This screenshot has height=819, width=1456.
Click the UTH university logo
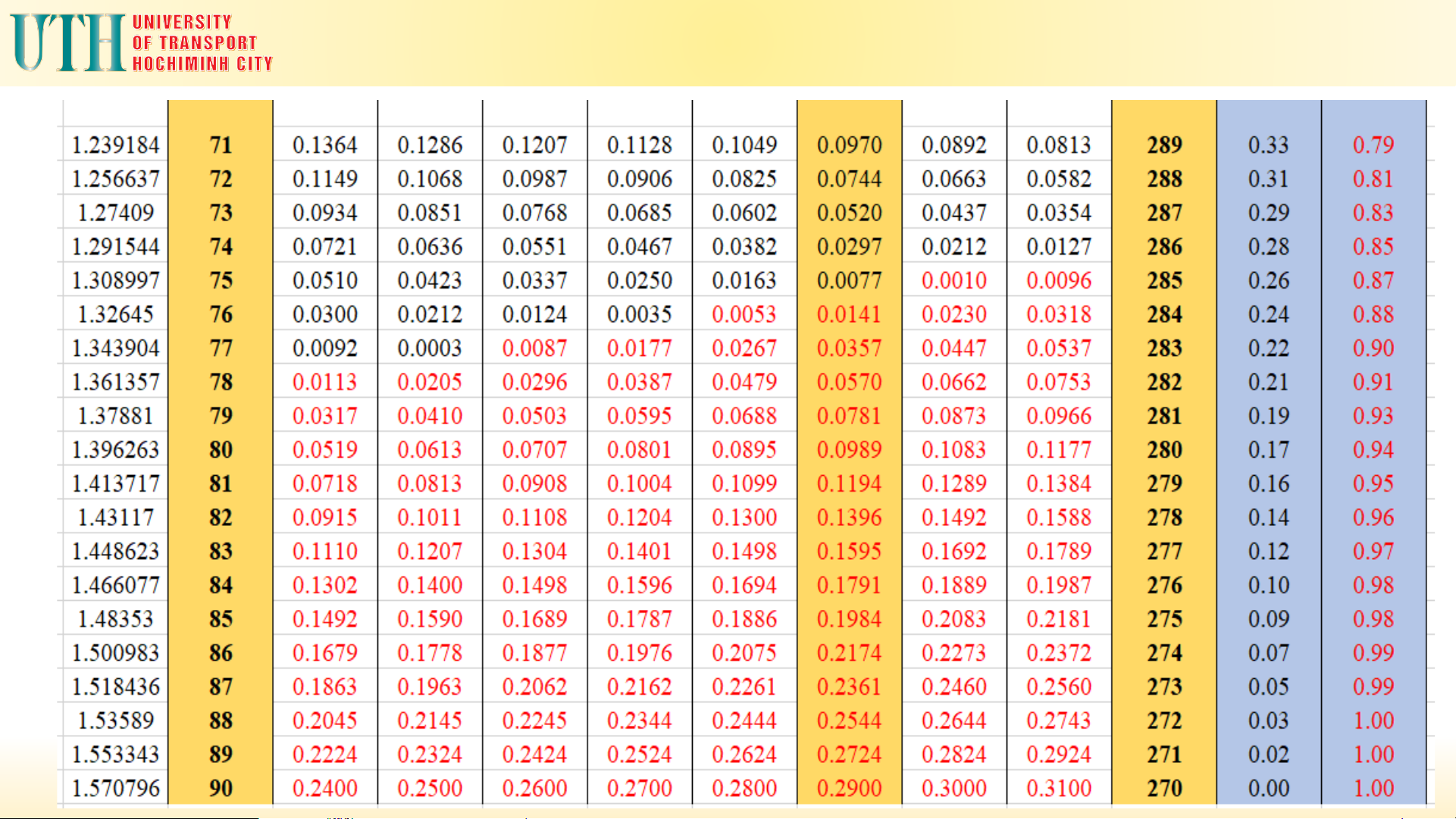tap(67, 42)
